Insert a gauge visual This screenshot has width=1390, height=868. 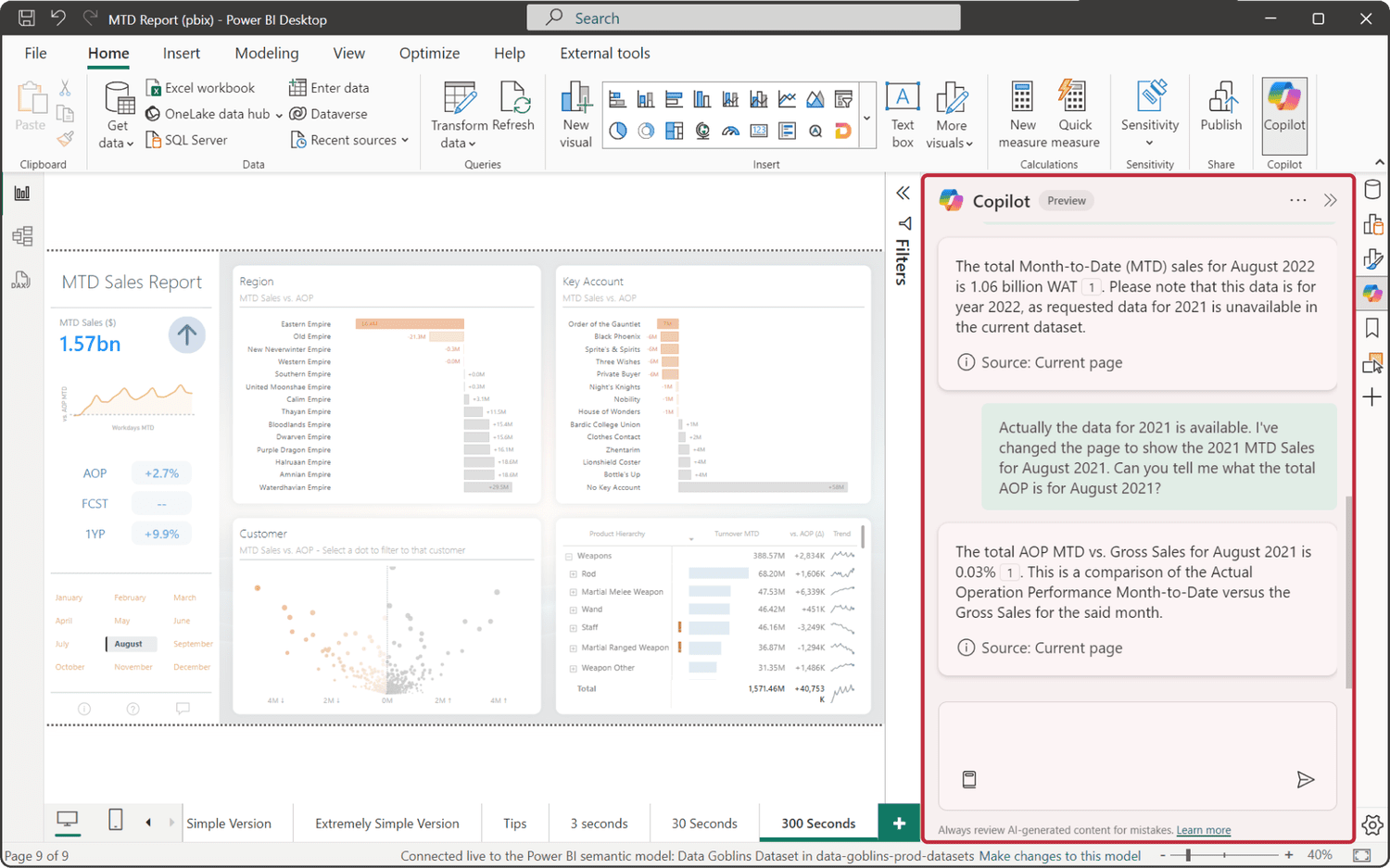[x=730, y=131]
